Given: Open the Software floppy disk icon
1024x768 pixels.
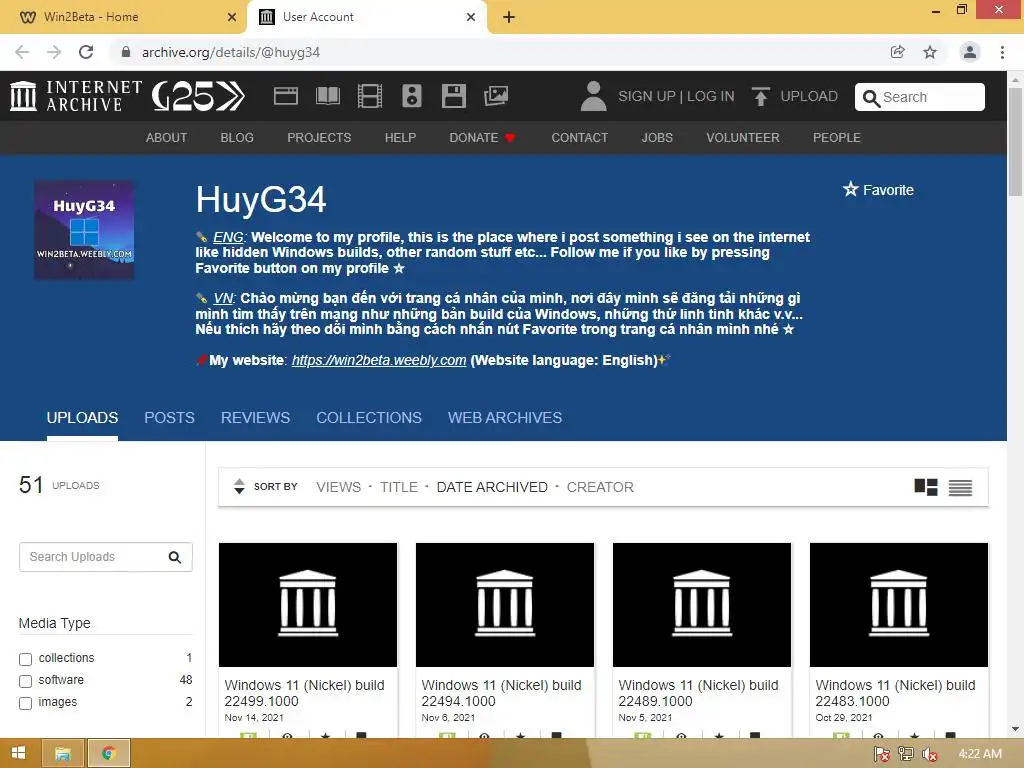Looking at the screenshot, I should [x=454, y=96].
